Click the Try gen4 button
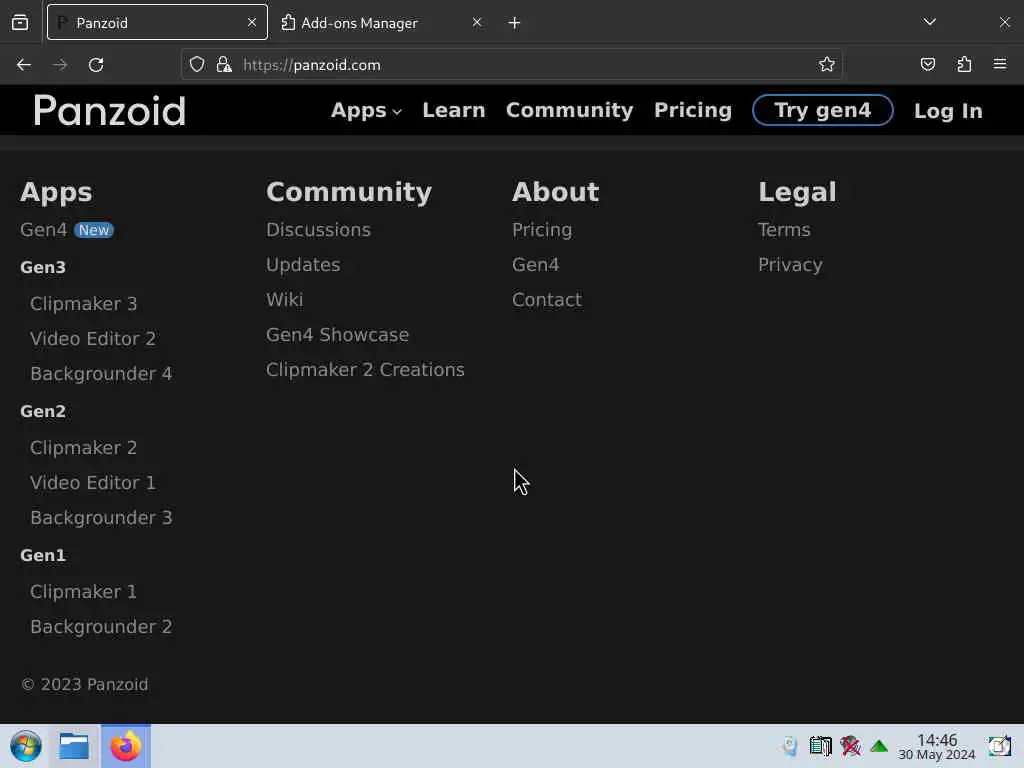Viewport: 1024px width, 768px height. [823, 110]
